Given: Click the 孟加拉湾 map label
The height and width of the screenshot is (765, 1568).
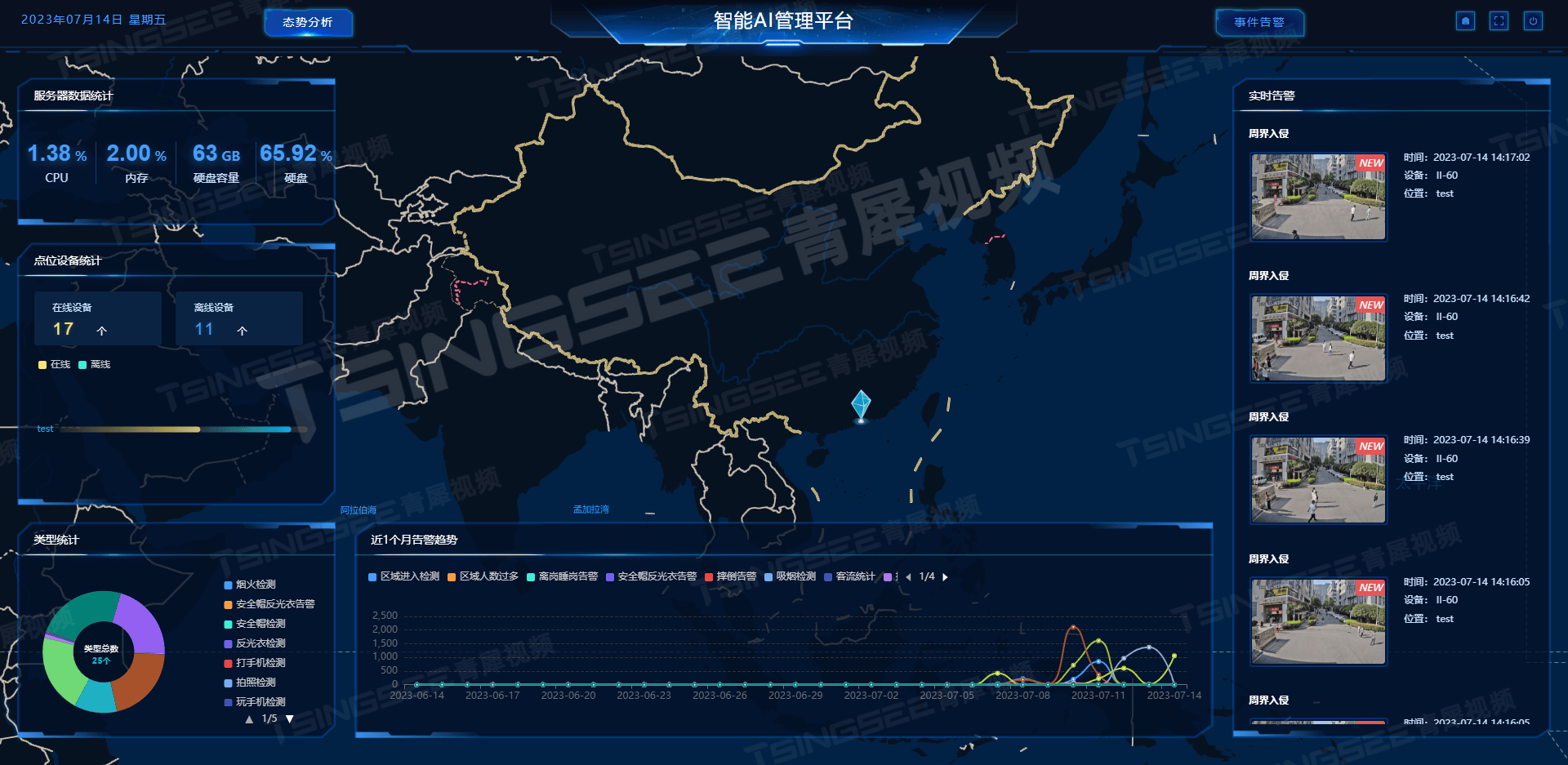Looking at the screenshot, I should point(591,509).
